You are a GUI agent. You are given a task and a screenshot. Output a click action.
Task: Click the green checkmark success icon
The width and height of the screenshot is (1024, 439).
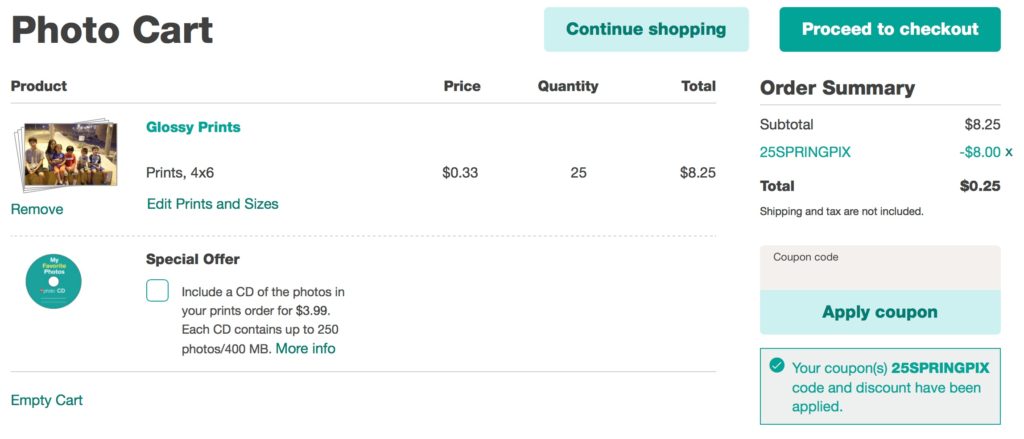pos(776,365)
